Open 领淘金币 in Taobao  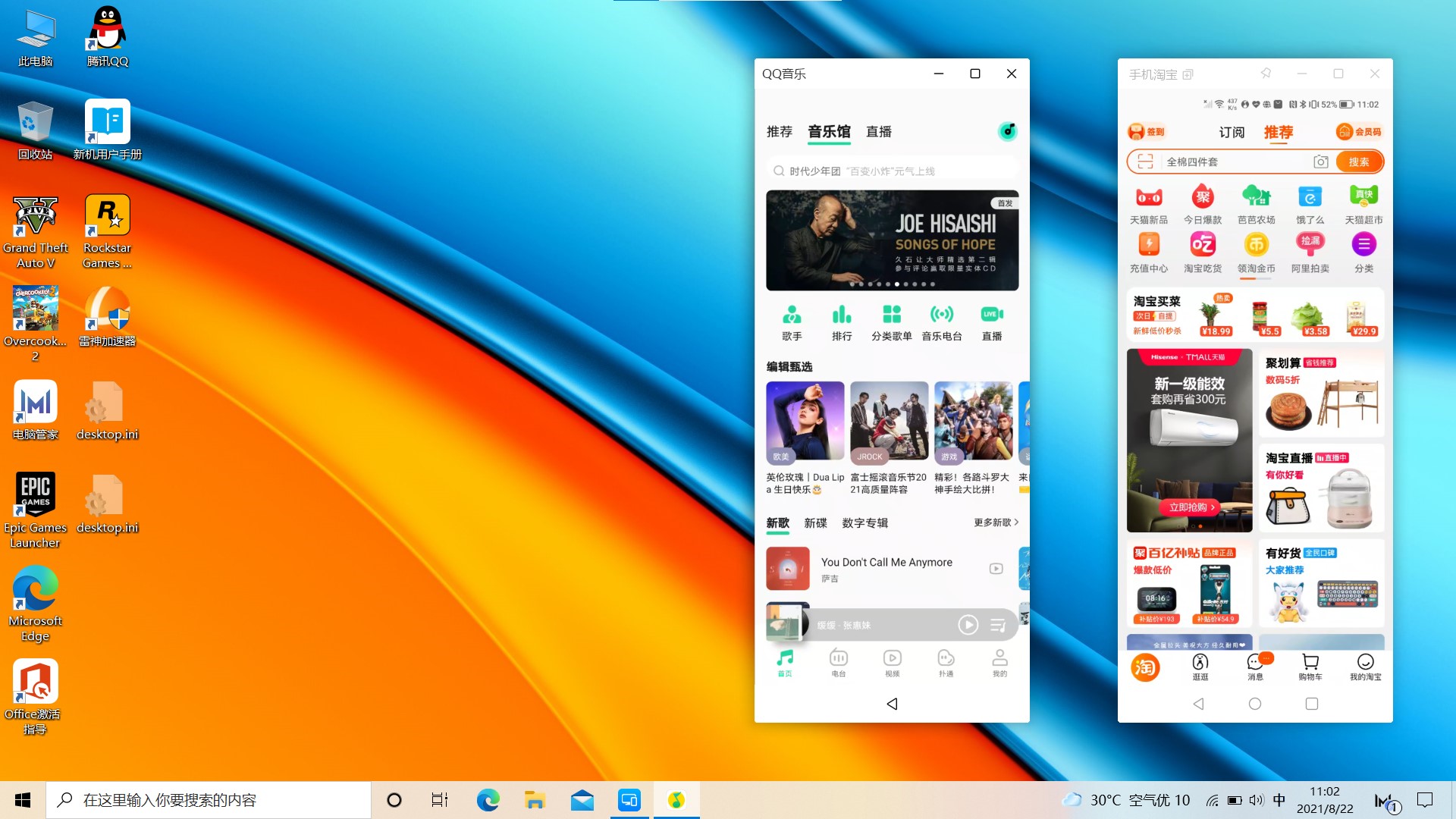click(x=1257, y=253)
